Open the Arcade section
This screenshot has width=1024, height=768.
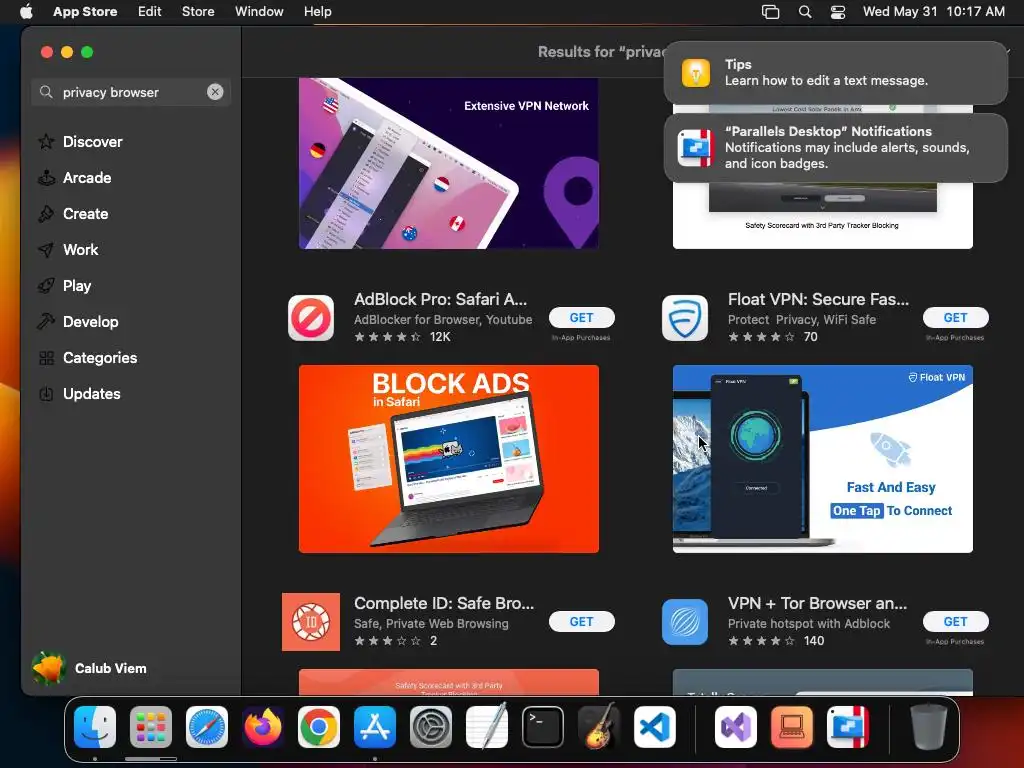[x=87, y=178]
